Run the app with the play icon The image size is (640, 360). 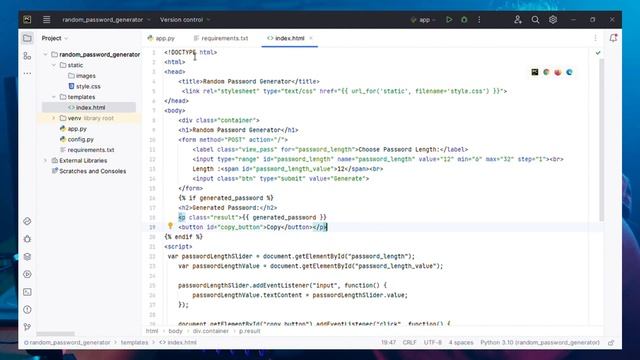[x=449, y=20]
